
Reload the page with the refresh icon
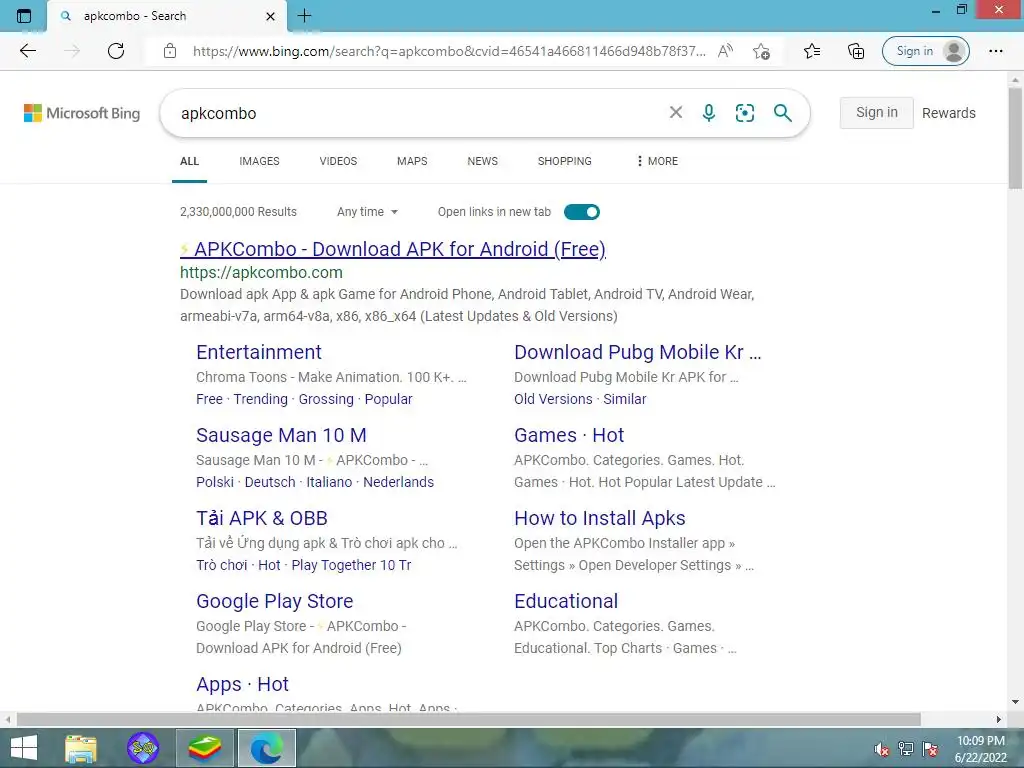[116, 51]
